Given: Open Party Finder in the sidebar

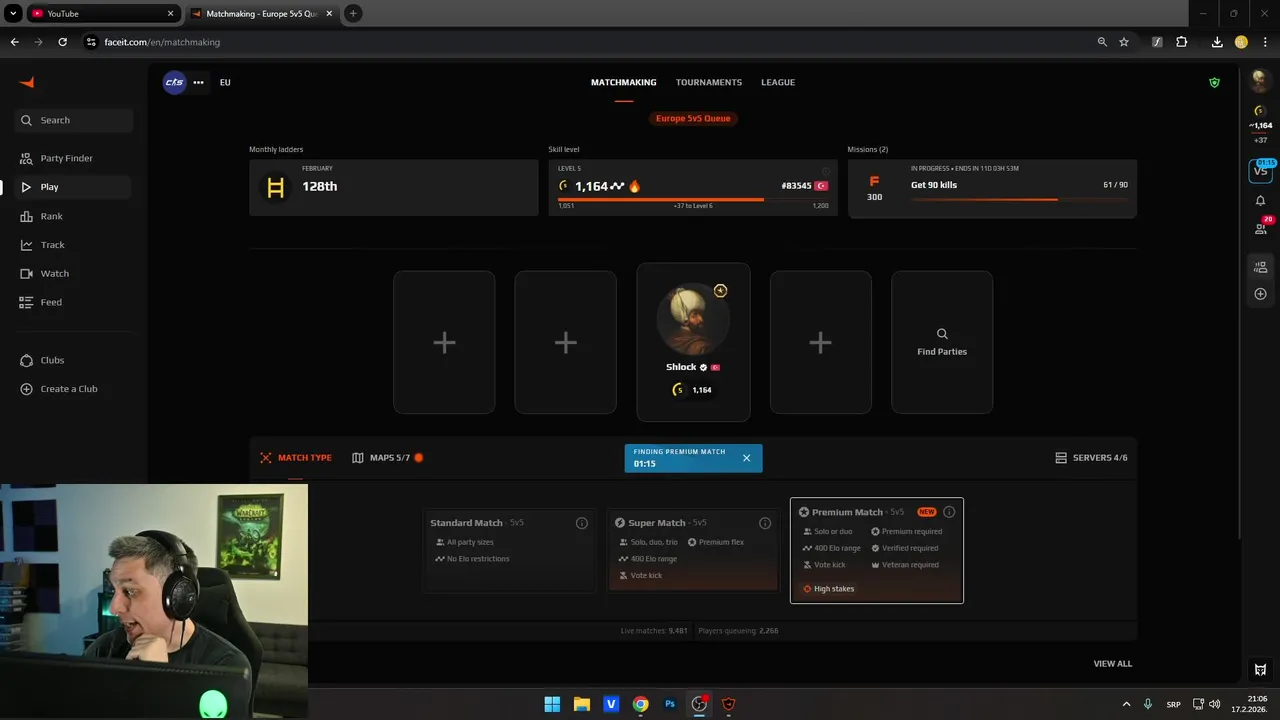Looking at the screenshot, I should (x=74, y=158).
